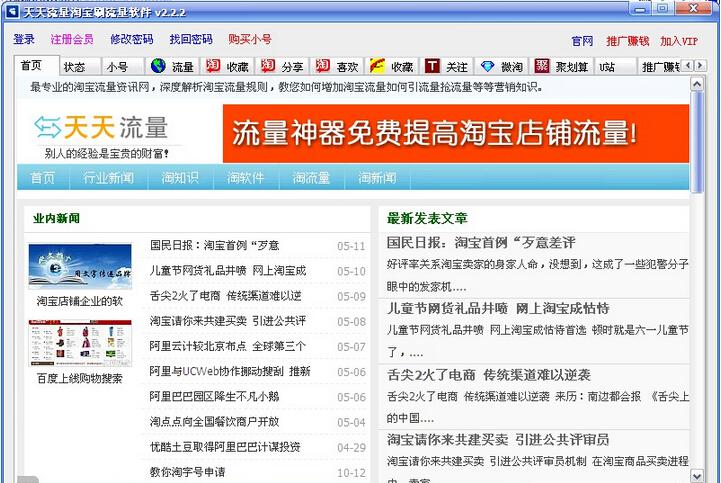Click the date 10-12 in news list
The width and height of the screenshot is (721, 483).
click(351, 473)
